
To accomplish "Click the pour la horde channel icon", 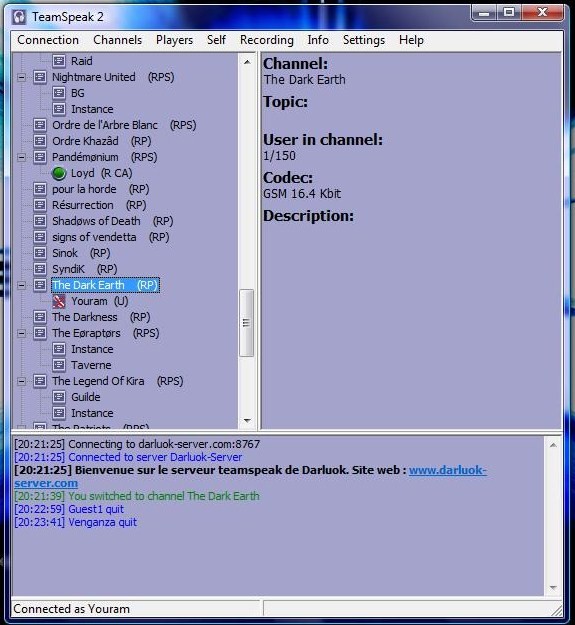I will pos(40,189).
